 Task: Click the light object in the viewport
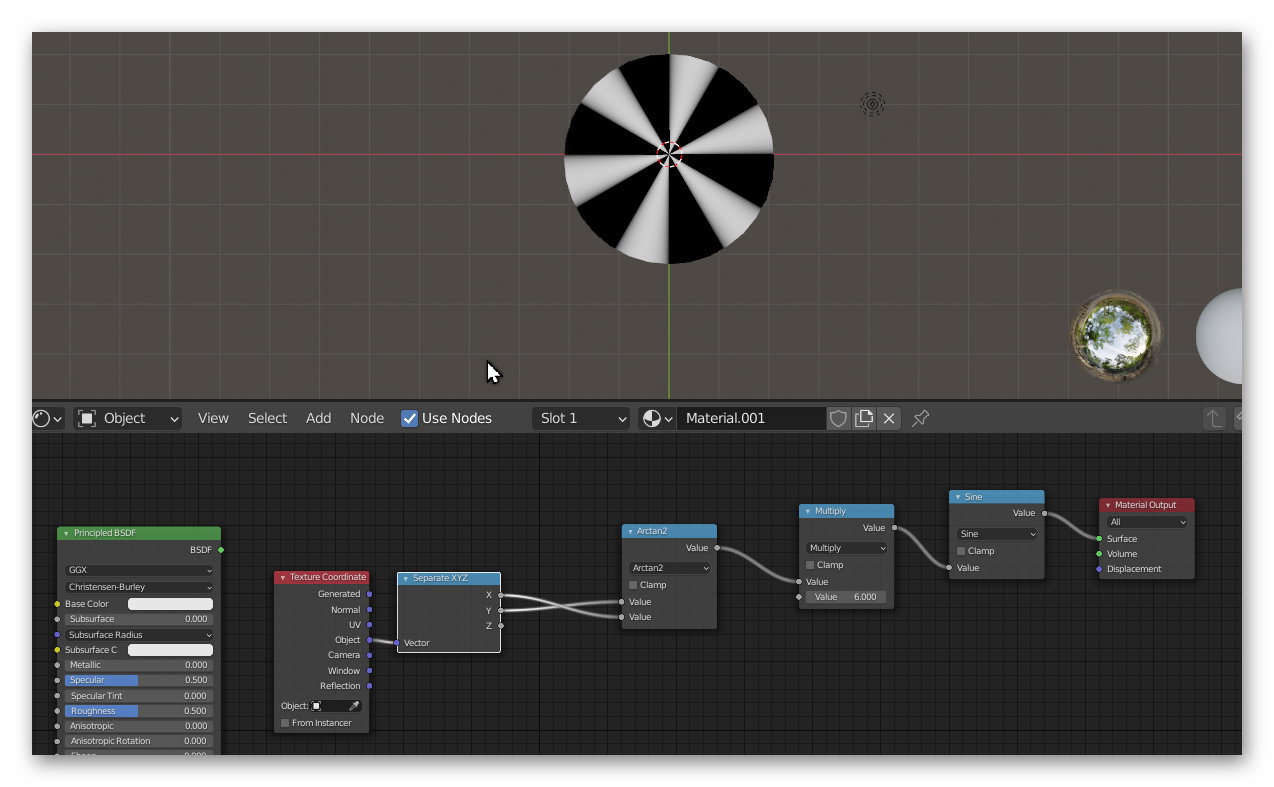coord(873,104)
